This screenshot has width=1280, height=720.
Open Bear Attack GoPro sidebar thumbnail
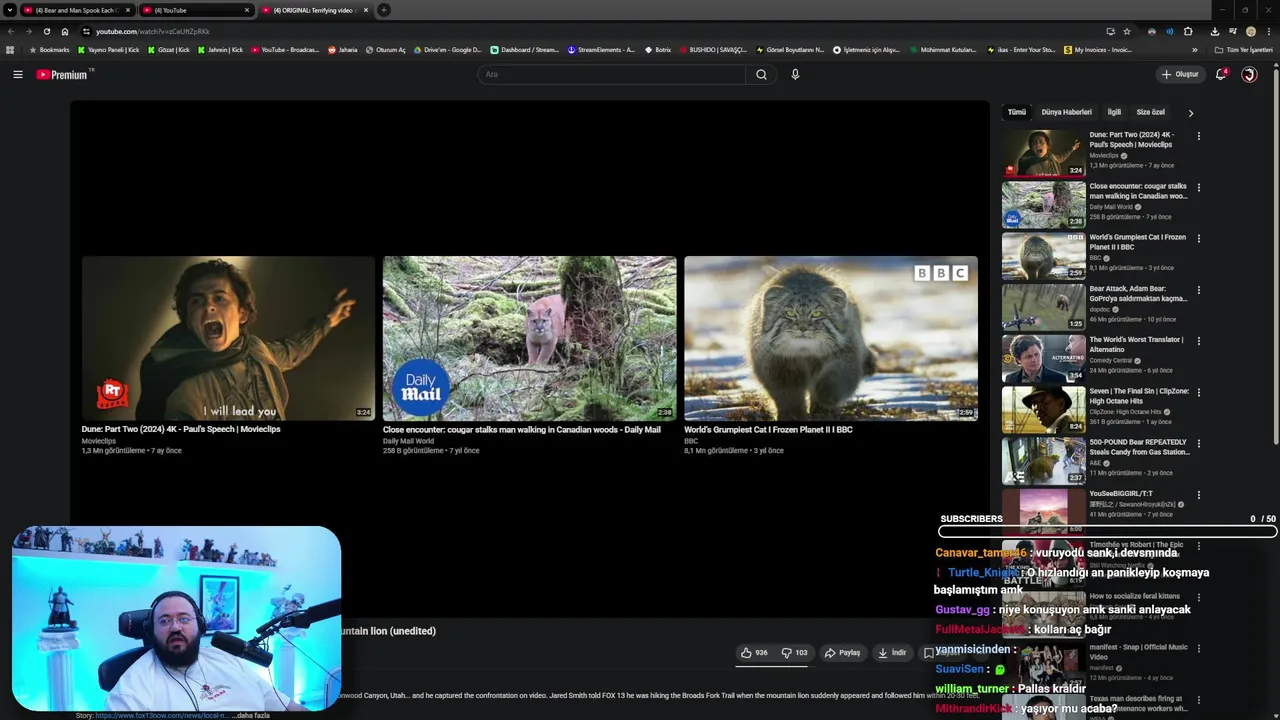pyautogui.click(x=1043, y=307)
